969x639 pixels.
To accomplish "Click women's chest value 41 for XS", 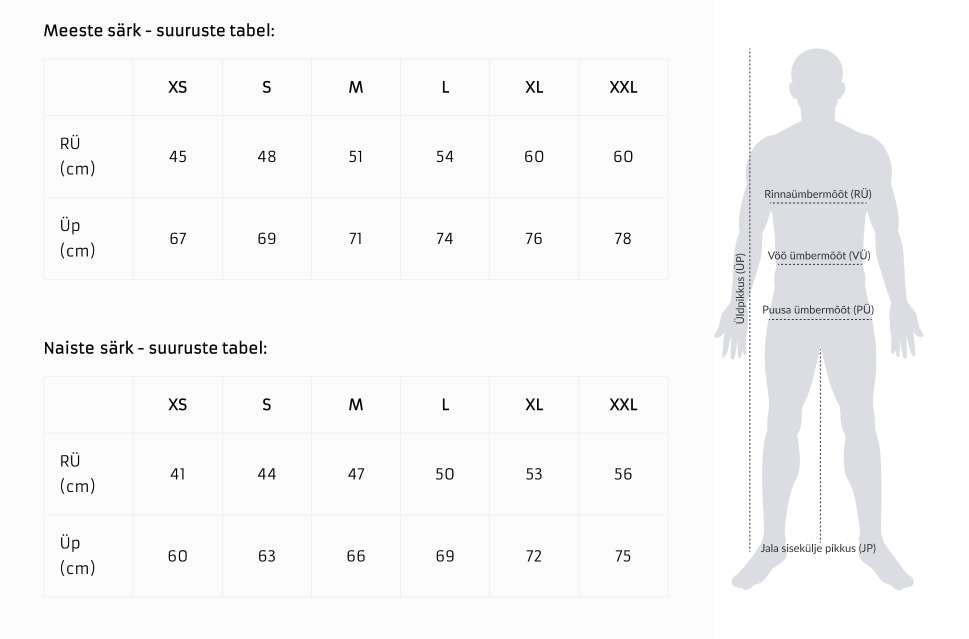I will 177,474.
